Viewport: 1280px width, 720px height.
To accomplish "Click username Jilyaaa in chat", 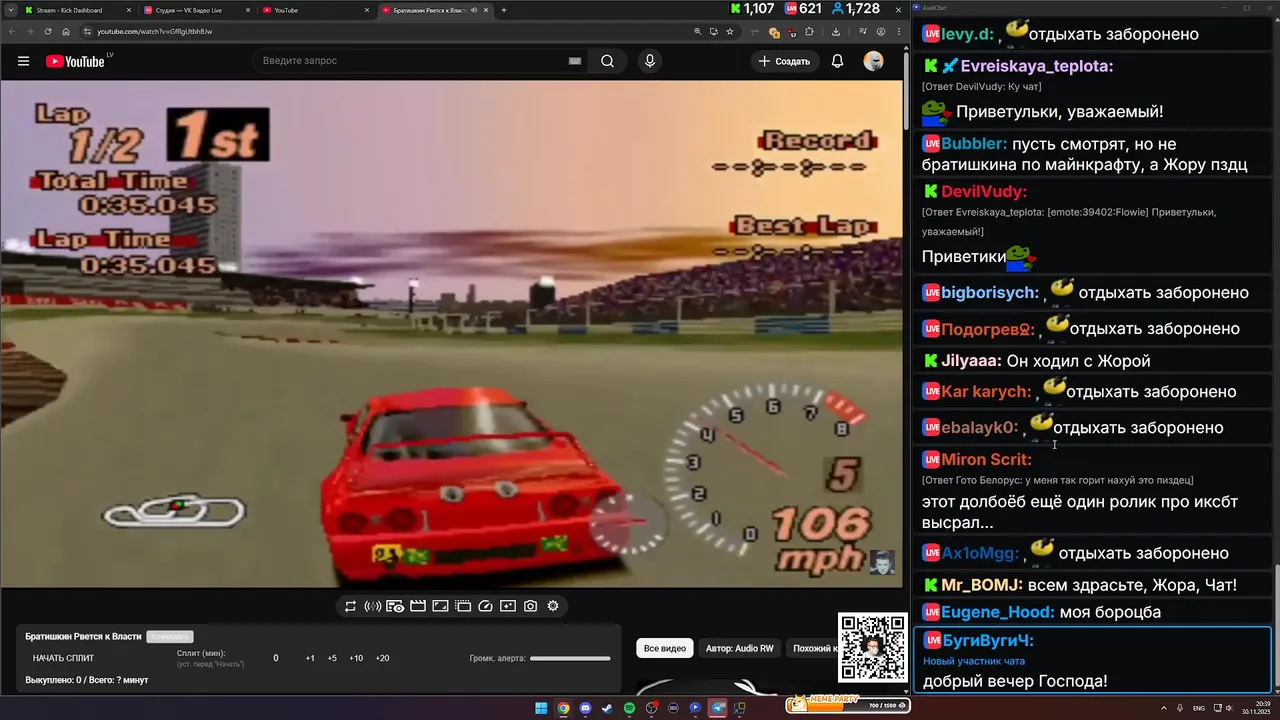I will coord(971,361).
